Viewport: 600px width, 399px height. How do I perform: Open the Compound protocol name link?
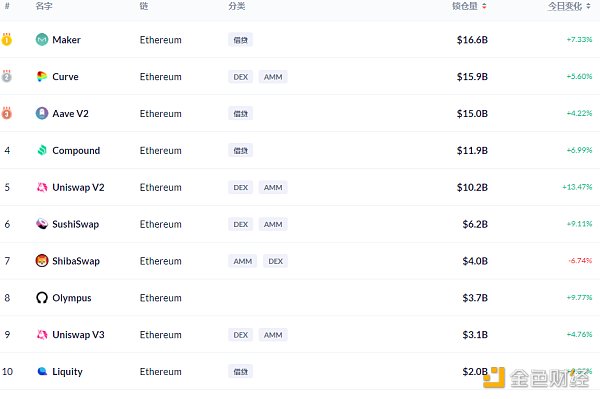click(x=76, y=150)
